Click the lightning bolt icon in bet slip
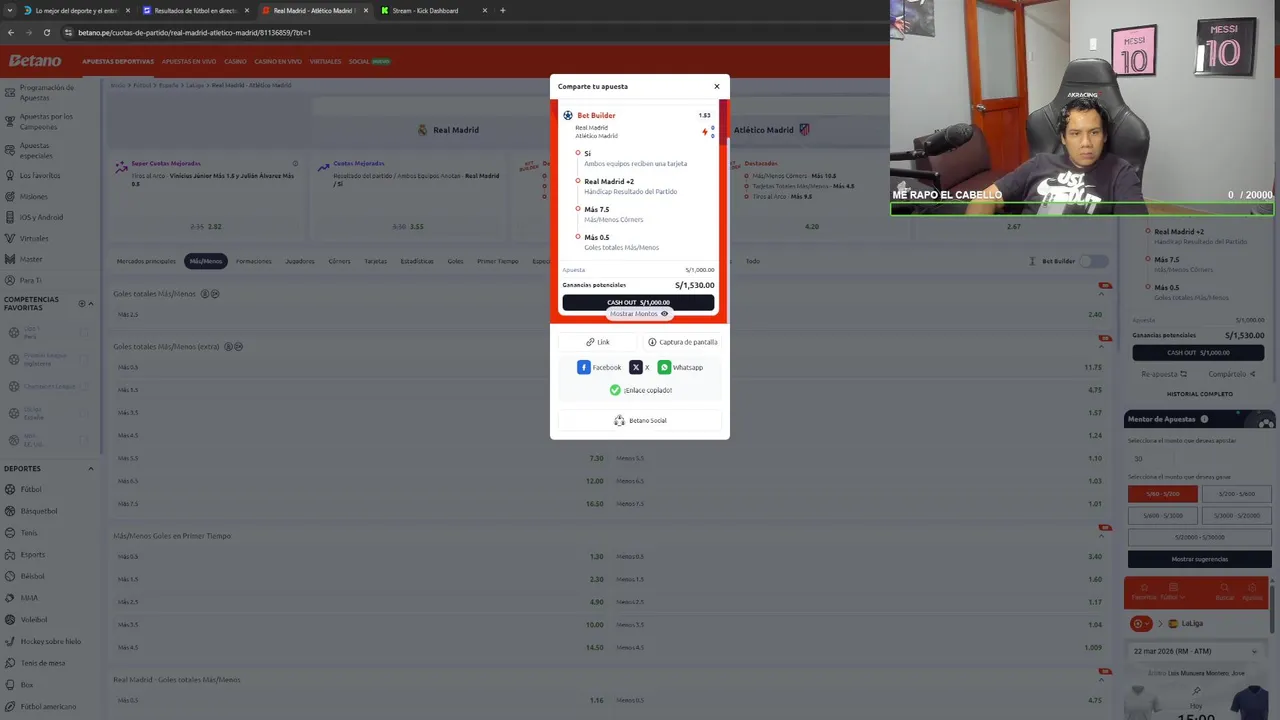This screenshot has width=1280, height=720. (x=705, y=131)
